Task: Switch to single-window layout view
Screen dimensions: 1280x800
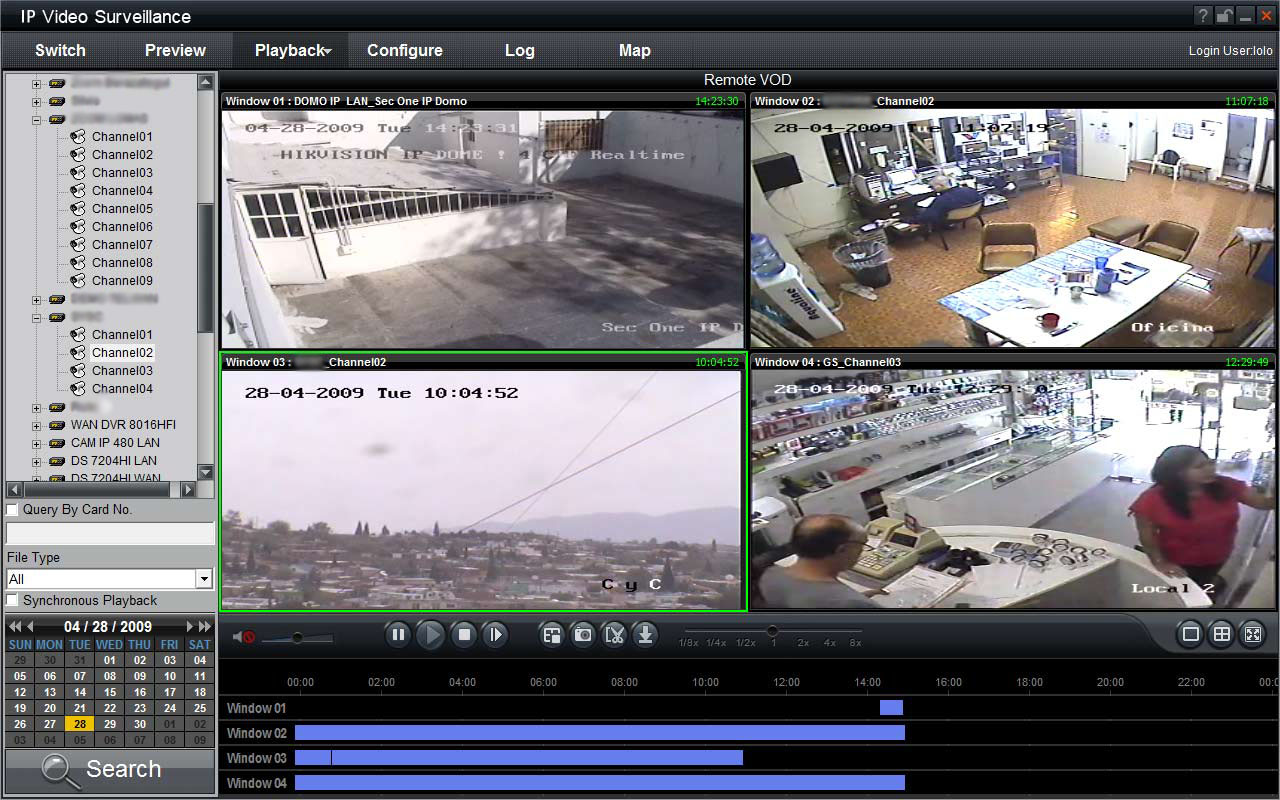Action: point(1190,634)
